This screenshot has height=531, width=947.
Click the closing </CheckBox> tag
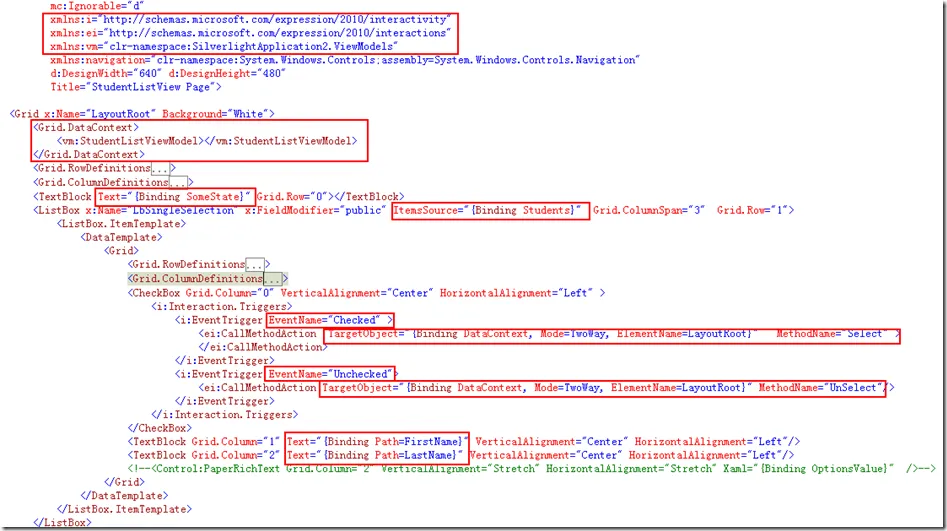pyautogui.click(x=159, y=428)
